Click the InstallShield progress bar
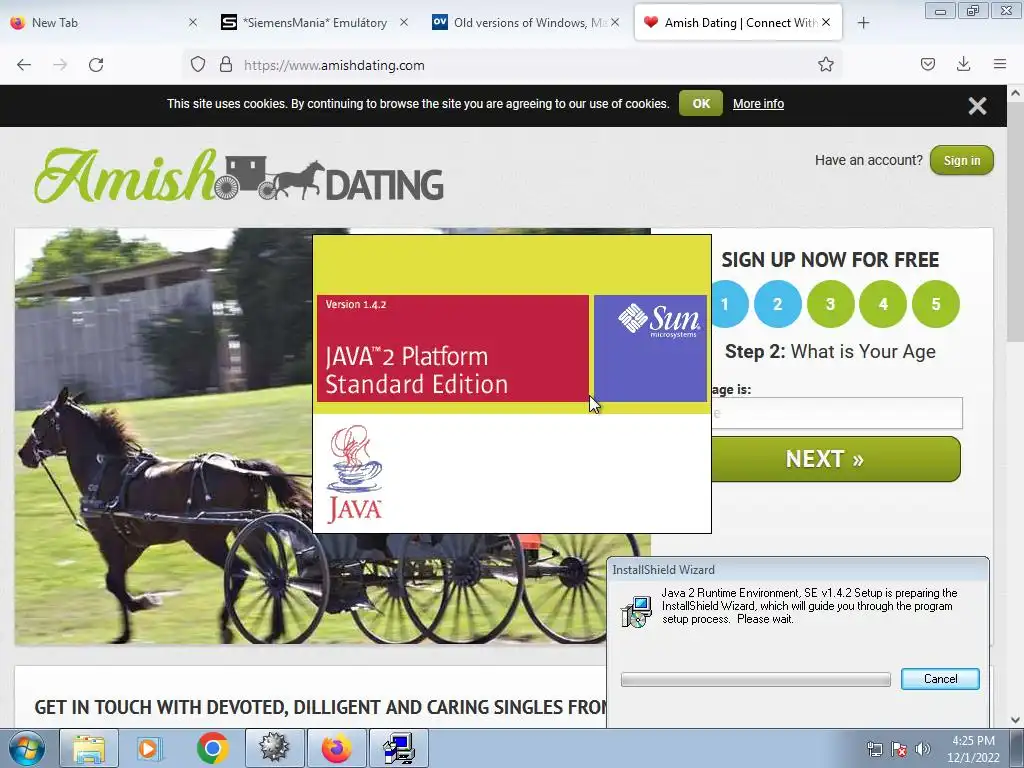 pos(756,680)
